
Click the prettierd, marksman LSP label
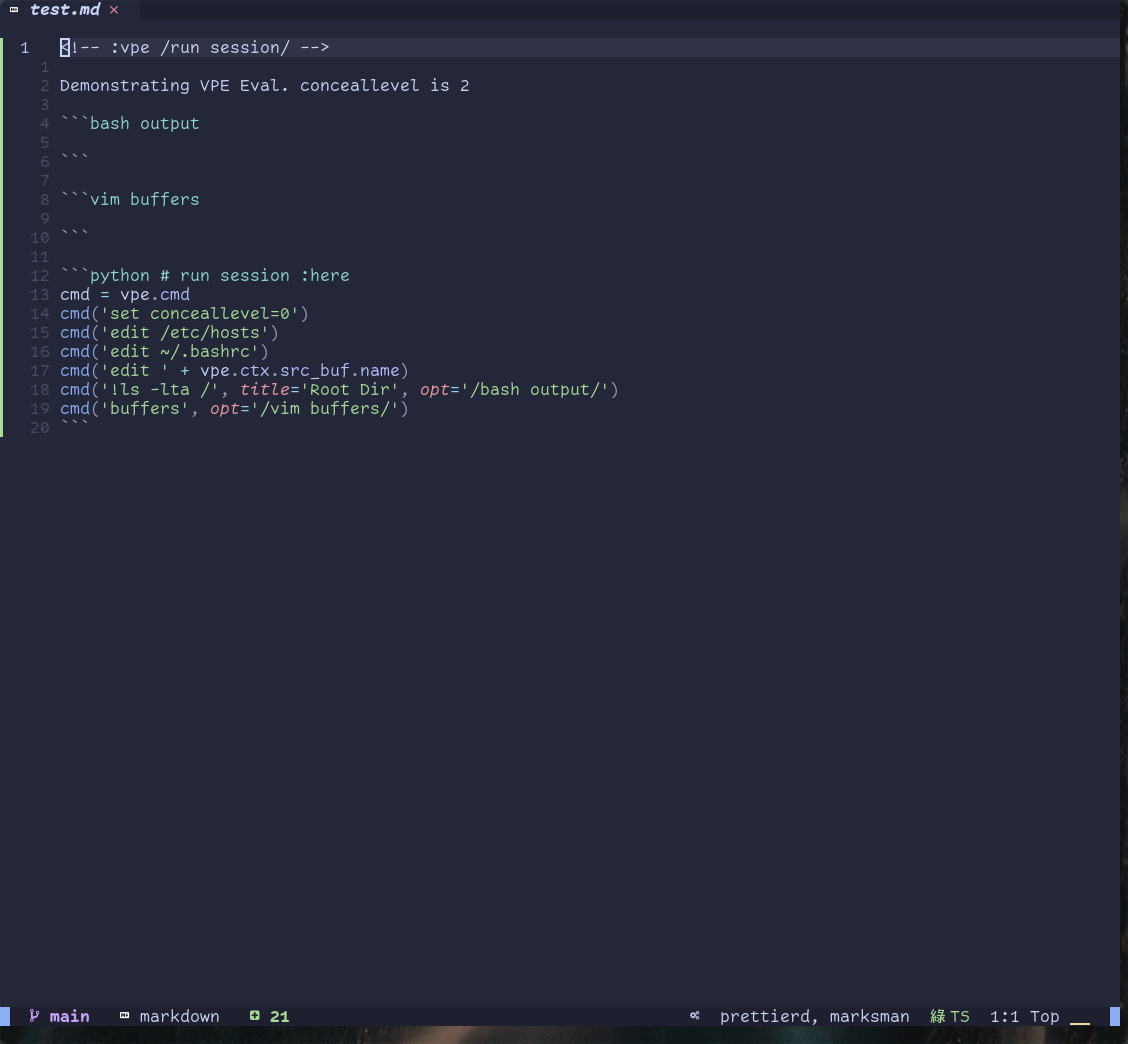(814, 1016)
